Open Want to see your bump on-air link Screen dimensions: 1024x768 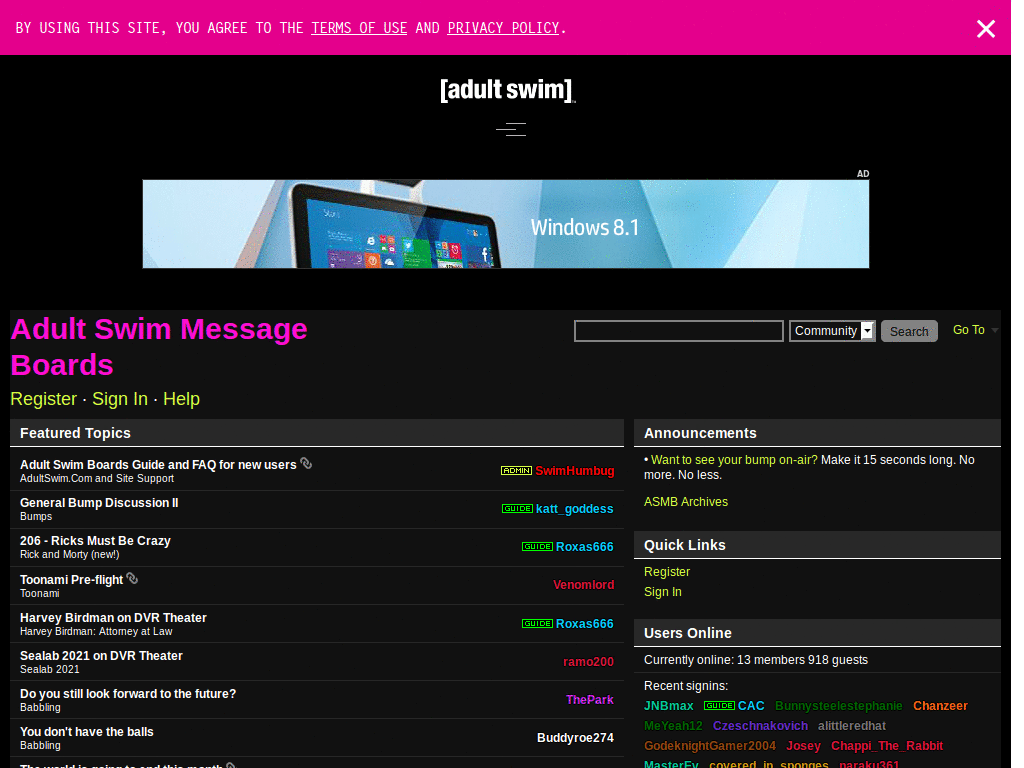(734, 460)
